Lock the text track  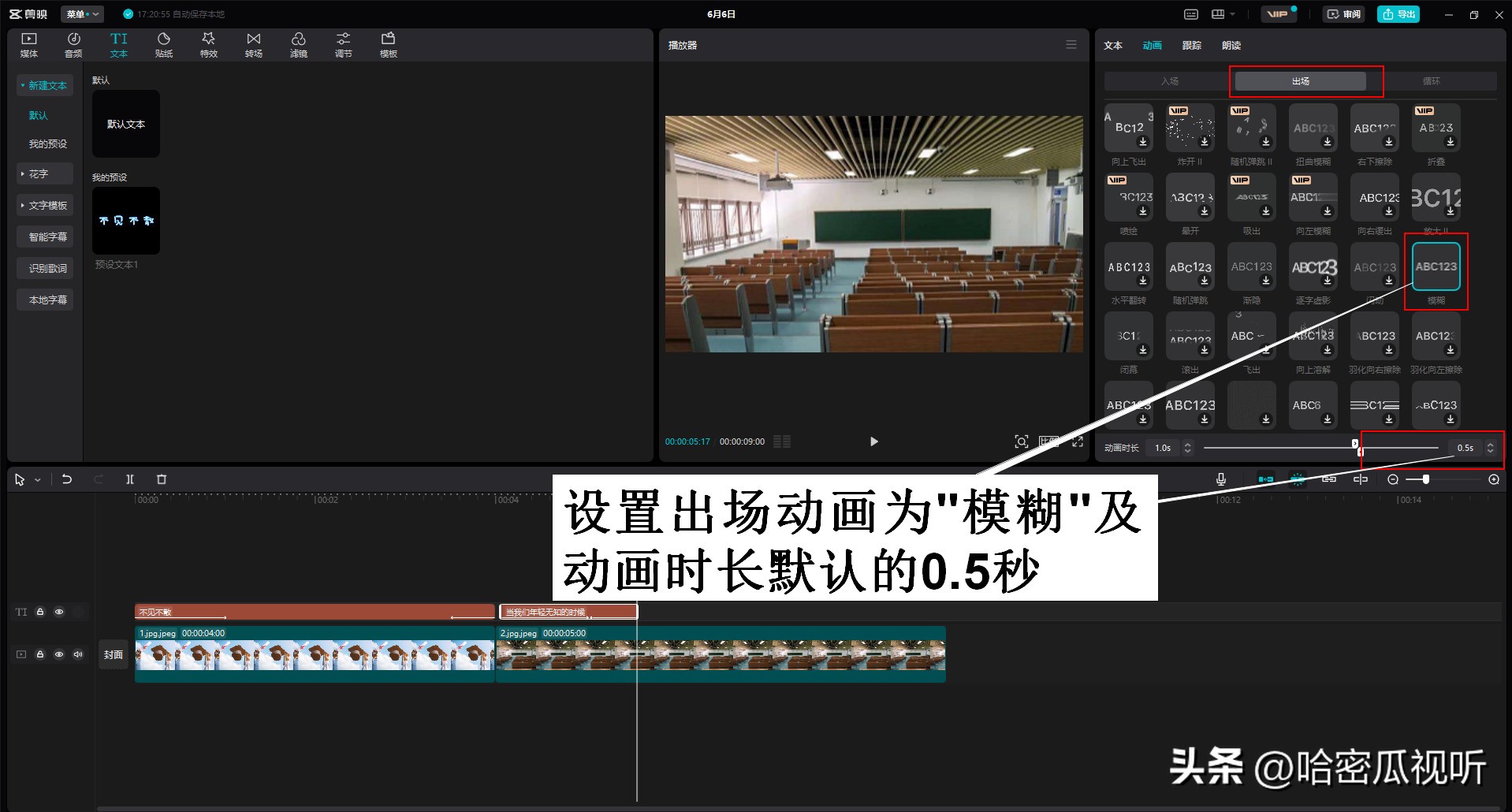tap(39, 611)
